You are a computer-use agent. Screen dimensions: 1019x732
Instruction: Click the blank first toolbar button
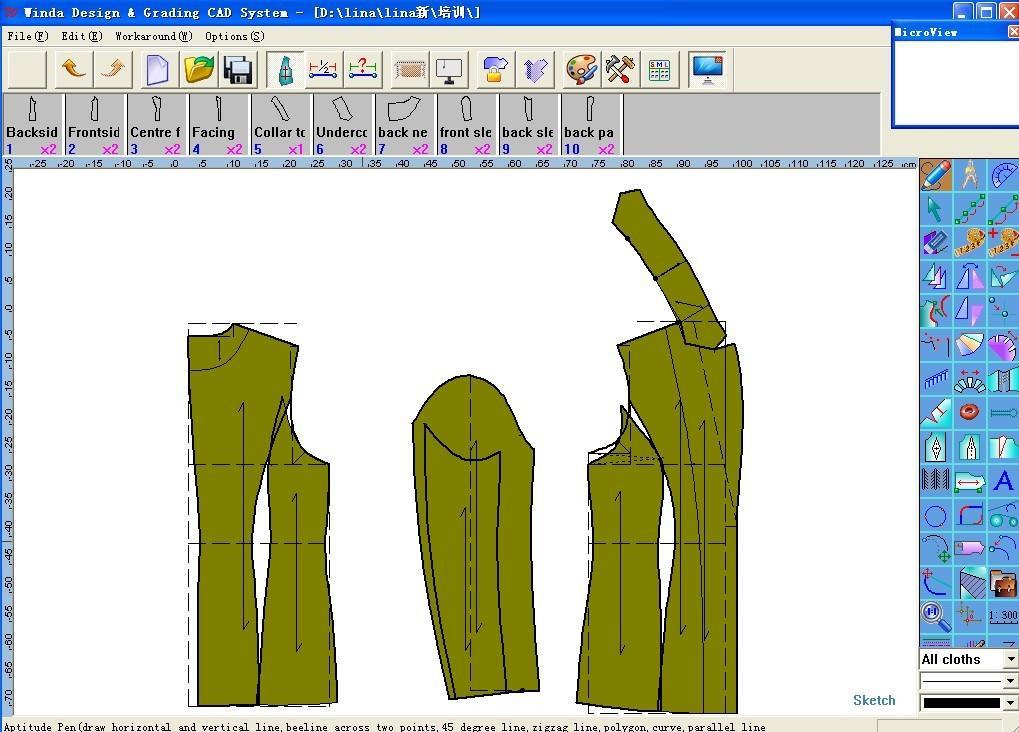pos(26,69)
